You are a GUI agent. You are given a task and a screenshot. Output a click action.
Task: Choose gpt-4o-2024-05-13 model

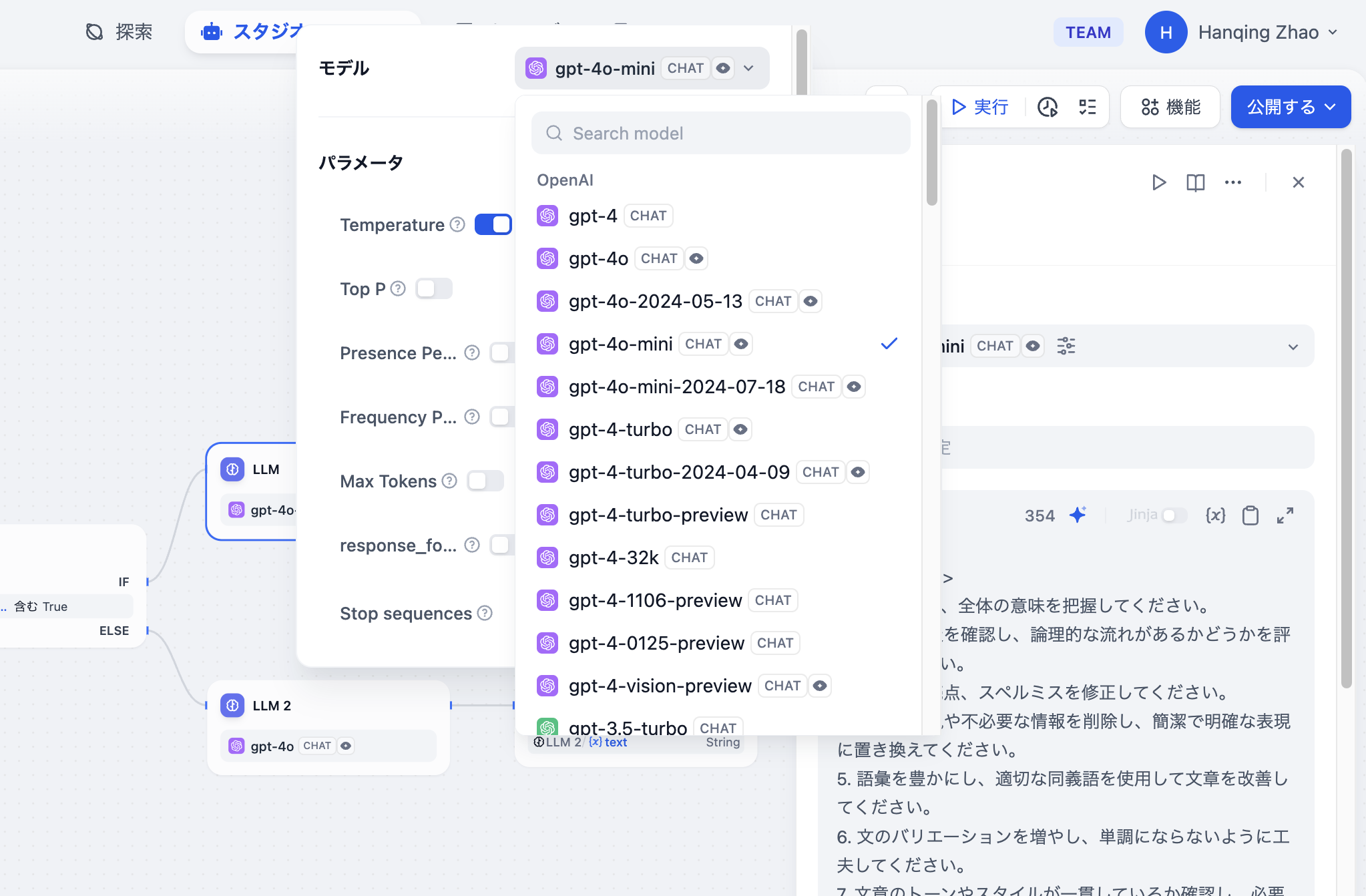tap(718, 301)
